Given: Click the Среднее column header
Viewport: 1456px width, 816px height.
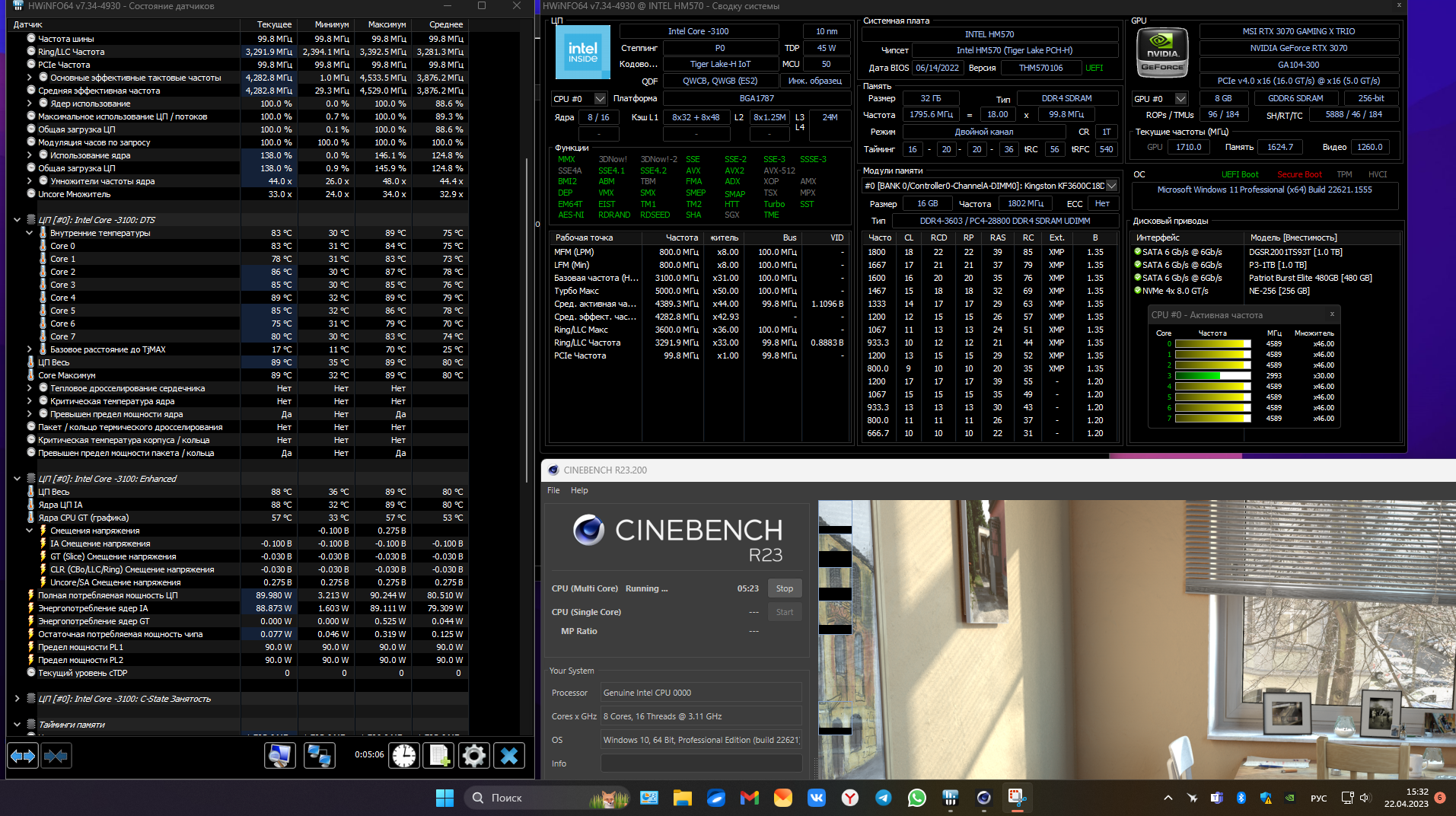Looking at the screenshot, I should coord(440,24).
